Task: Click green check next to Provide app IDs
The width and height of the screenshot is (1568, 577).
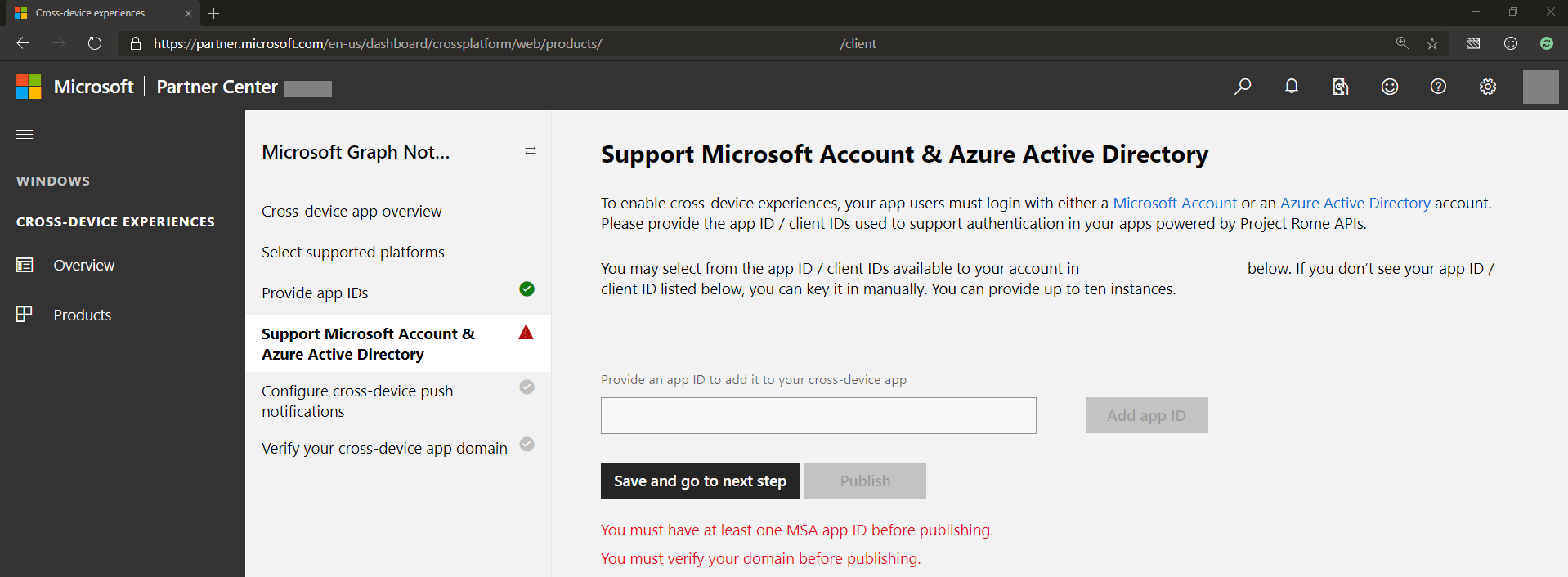Action: pos(527,288)
